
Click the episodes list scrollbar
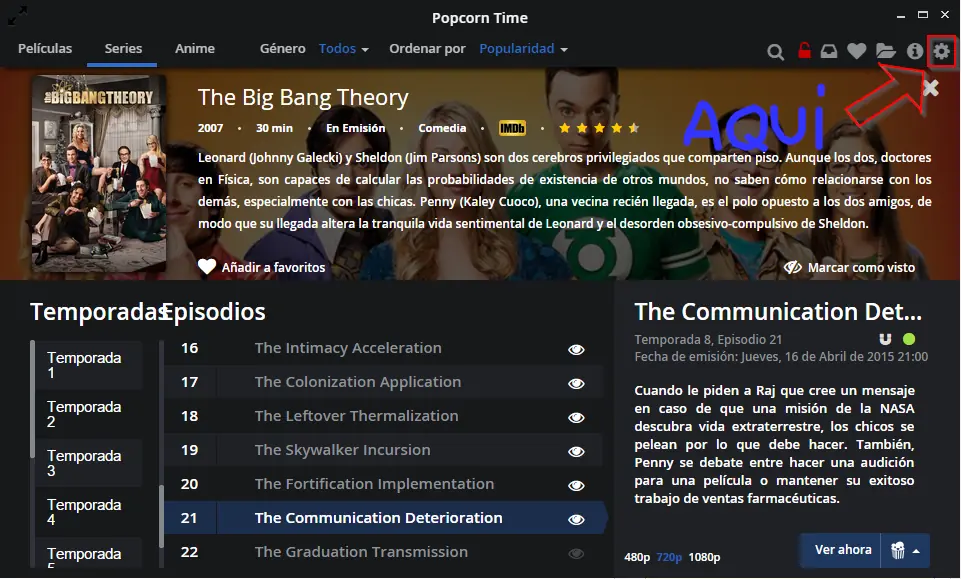coord(161,517)
